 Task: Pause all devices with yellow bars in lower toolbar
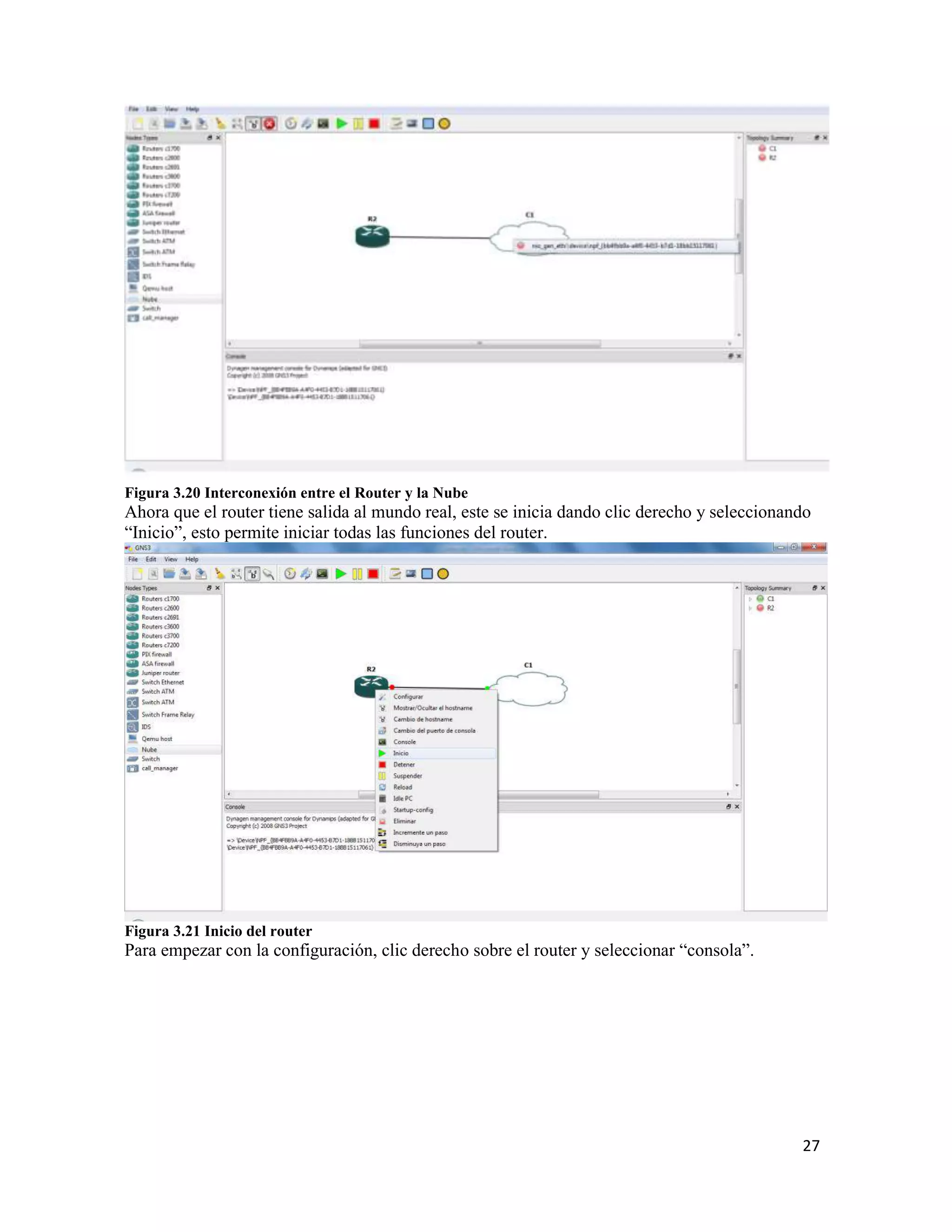(x=357, y=574)
